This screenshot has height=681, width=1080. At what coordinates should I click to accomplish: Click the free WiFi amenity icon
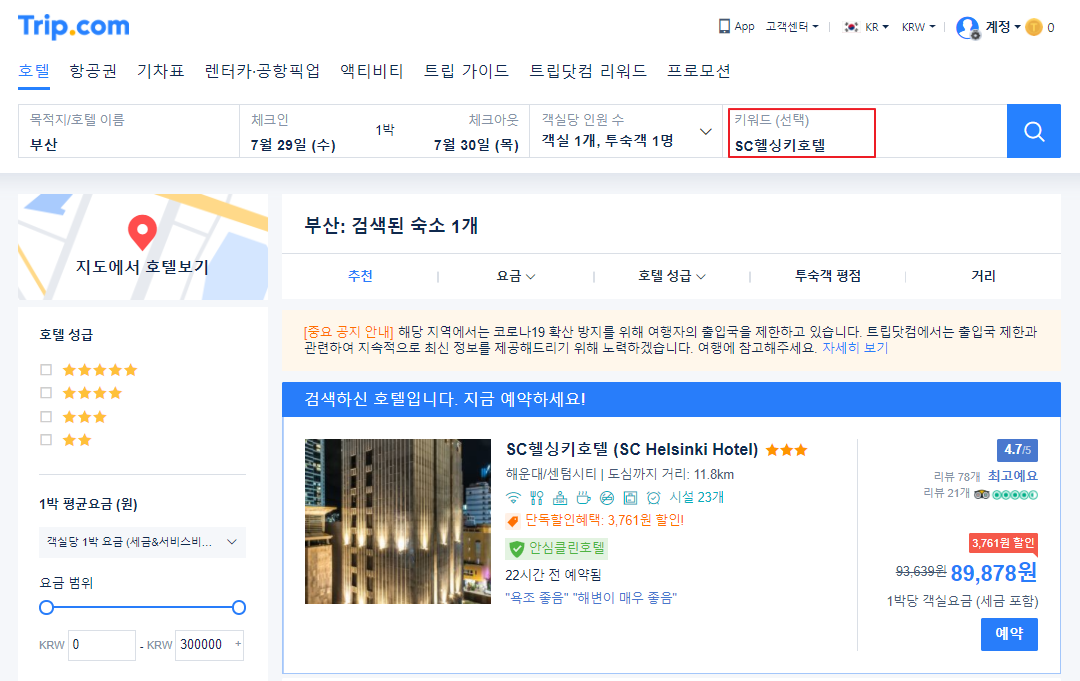[x=513, y=497]
